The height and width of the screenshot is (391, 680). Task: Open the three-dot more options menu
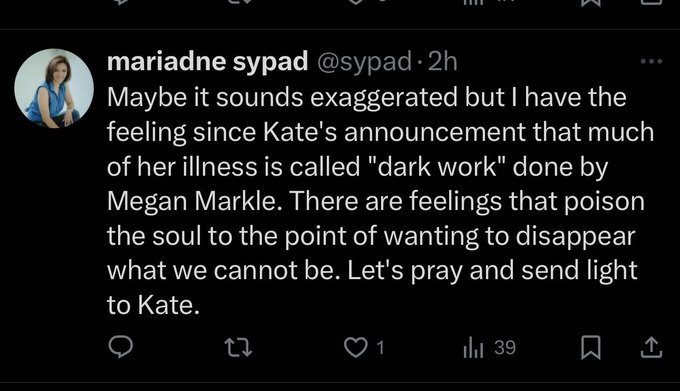tap(651, 62)
